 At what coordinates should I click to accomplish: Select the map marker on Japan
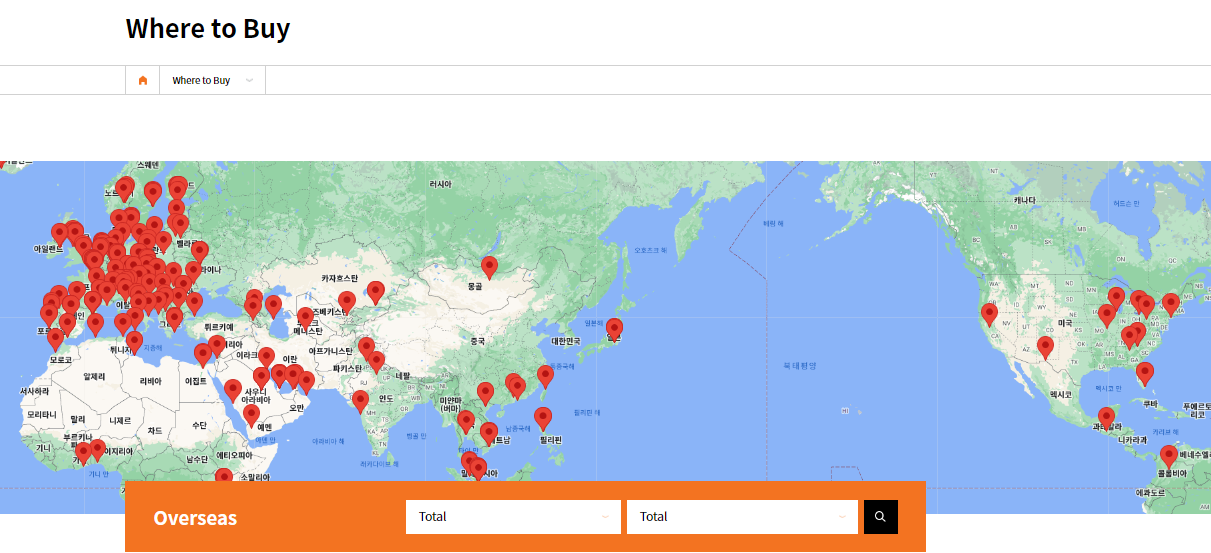point(614,328)
